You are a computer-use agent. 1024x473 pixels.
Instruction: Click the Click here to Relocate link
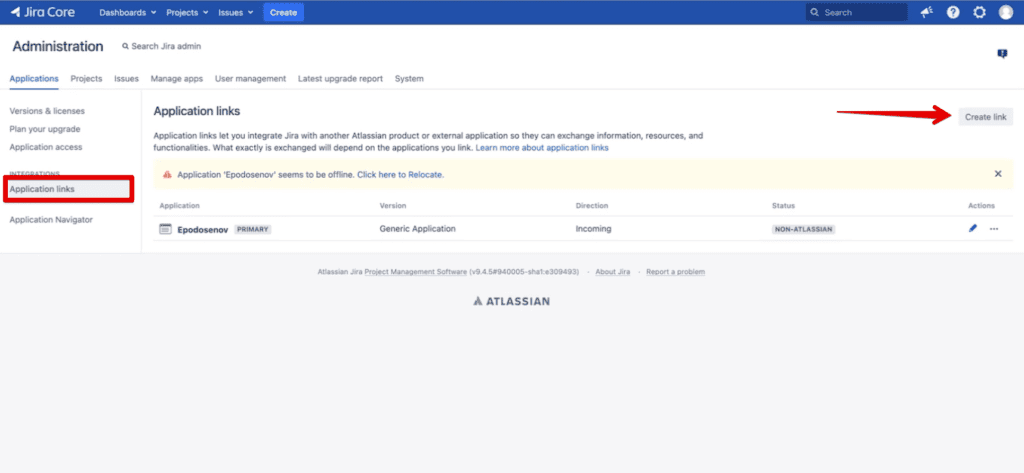pyautogui.click(x=400, y=175)
